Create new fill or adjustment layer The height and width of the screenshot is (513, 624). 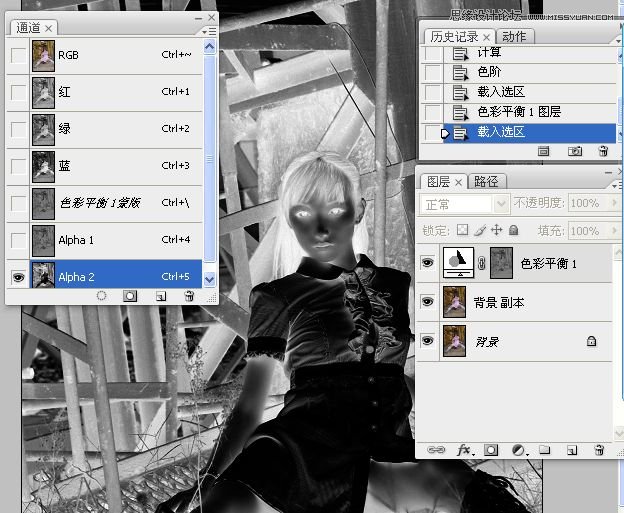tap(519, 450)
